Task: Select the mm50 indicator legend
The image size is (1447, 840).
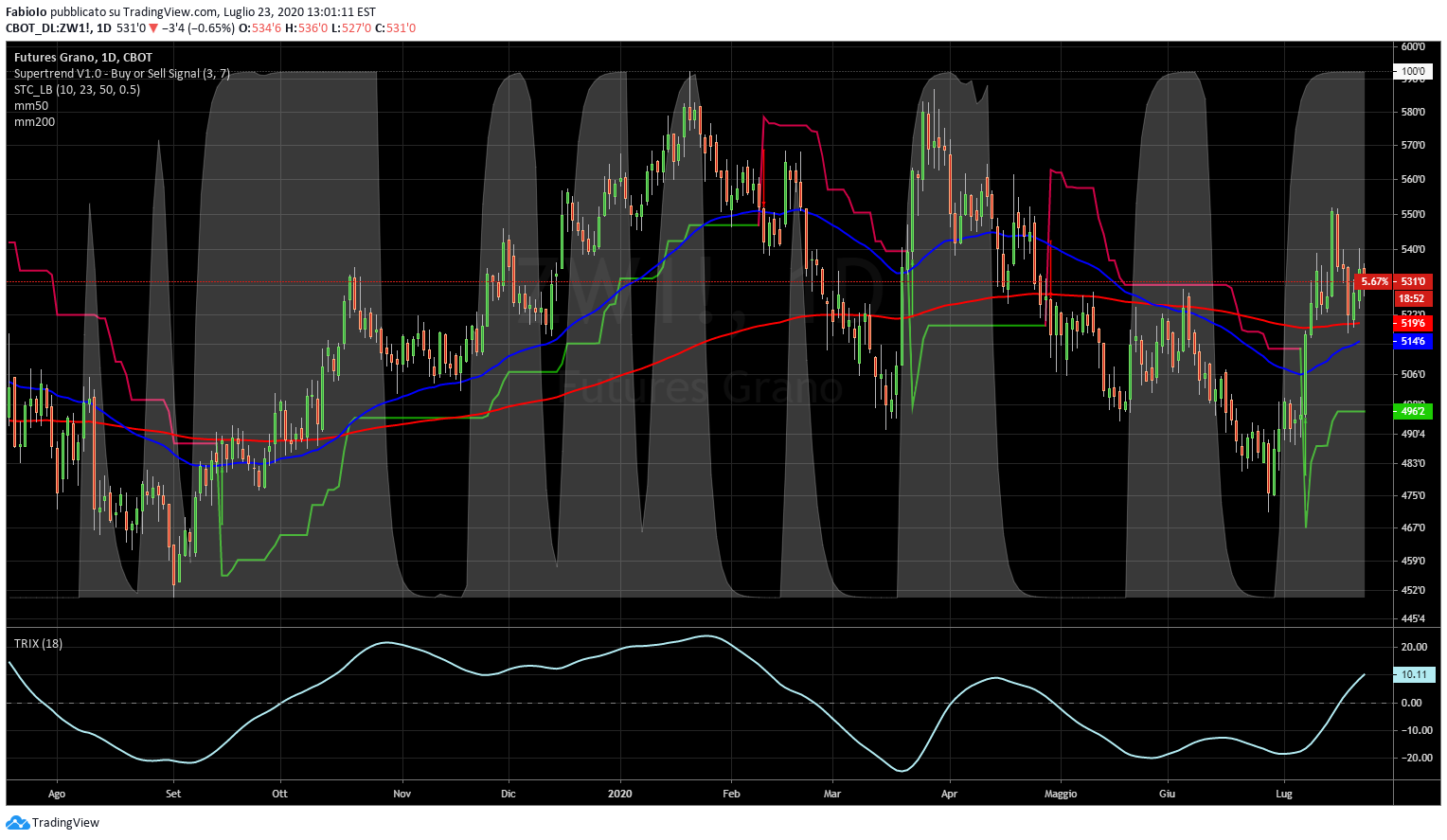Action: pos(31,106)
